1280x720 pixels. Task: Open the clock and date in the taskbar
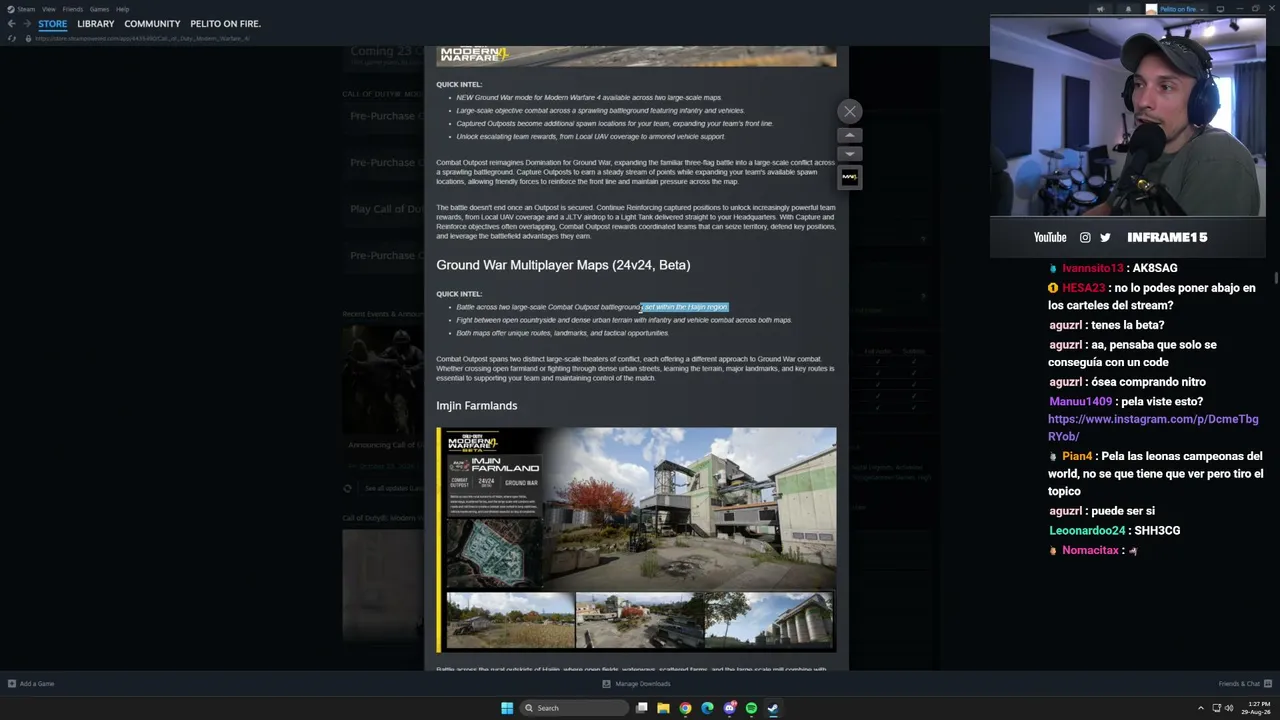point(1255,708)
